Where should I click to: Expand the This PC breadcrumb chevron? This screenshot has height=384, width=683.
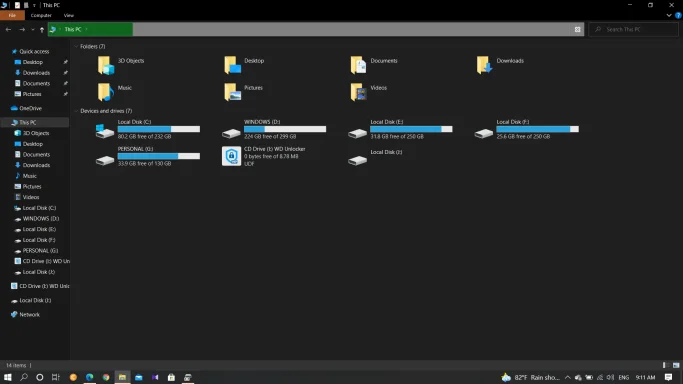point(86,29)
